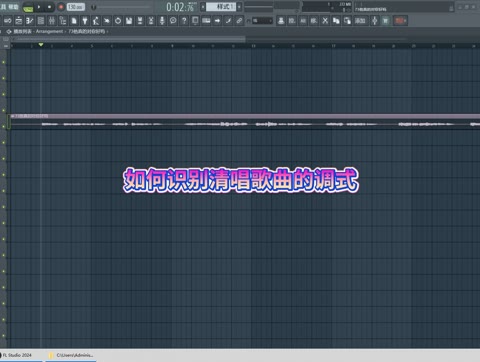Click the 添加 button
The height and width of the screenshot is (362, 480).
pyautogui.click(x=360, y=21)
